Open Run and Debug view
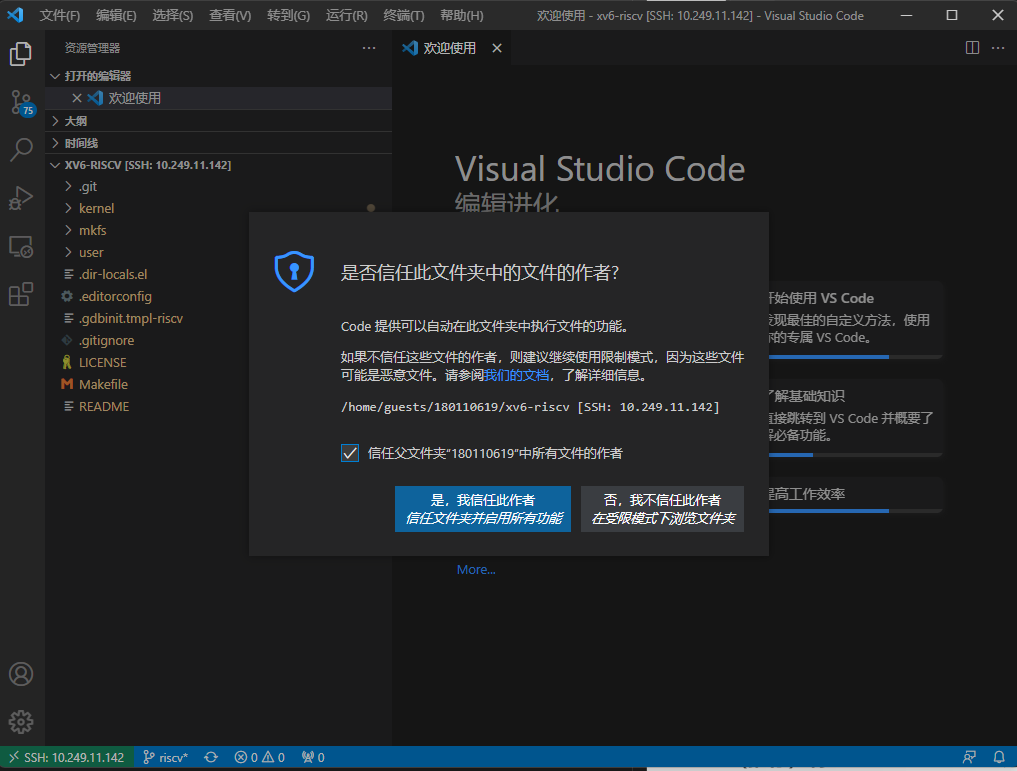 (21, 198)
